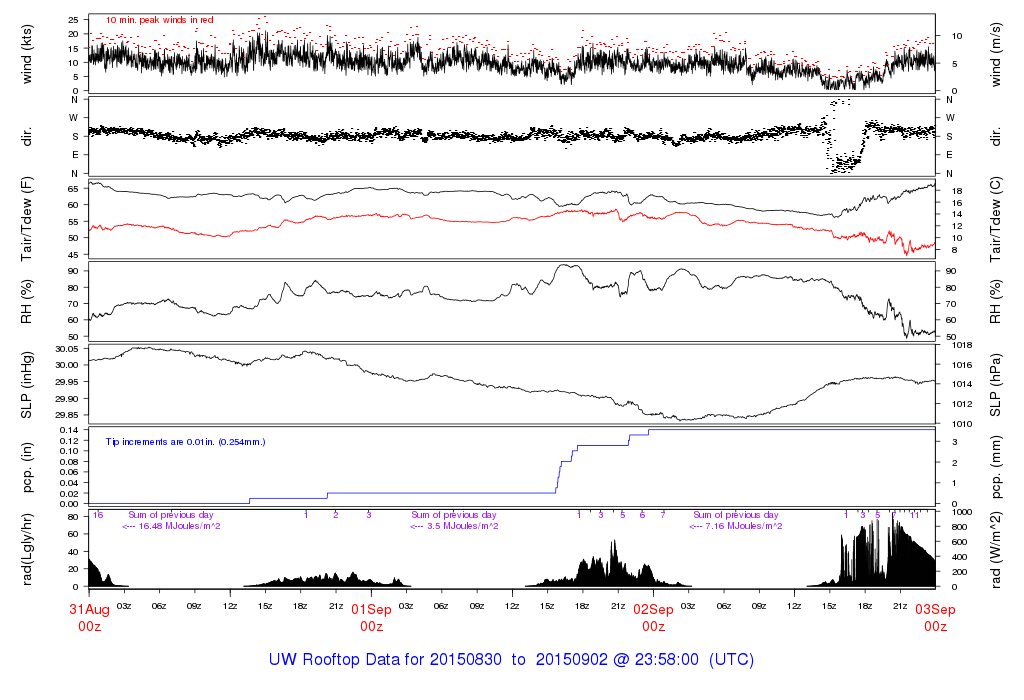The height and width of the screenshot is (700, 1024).
Task: Select the '02Sep' date label
Action: (x=654, y=609)
